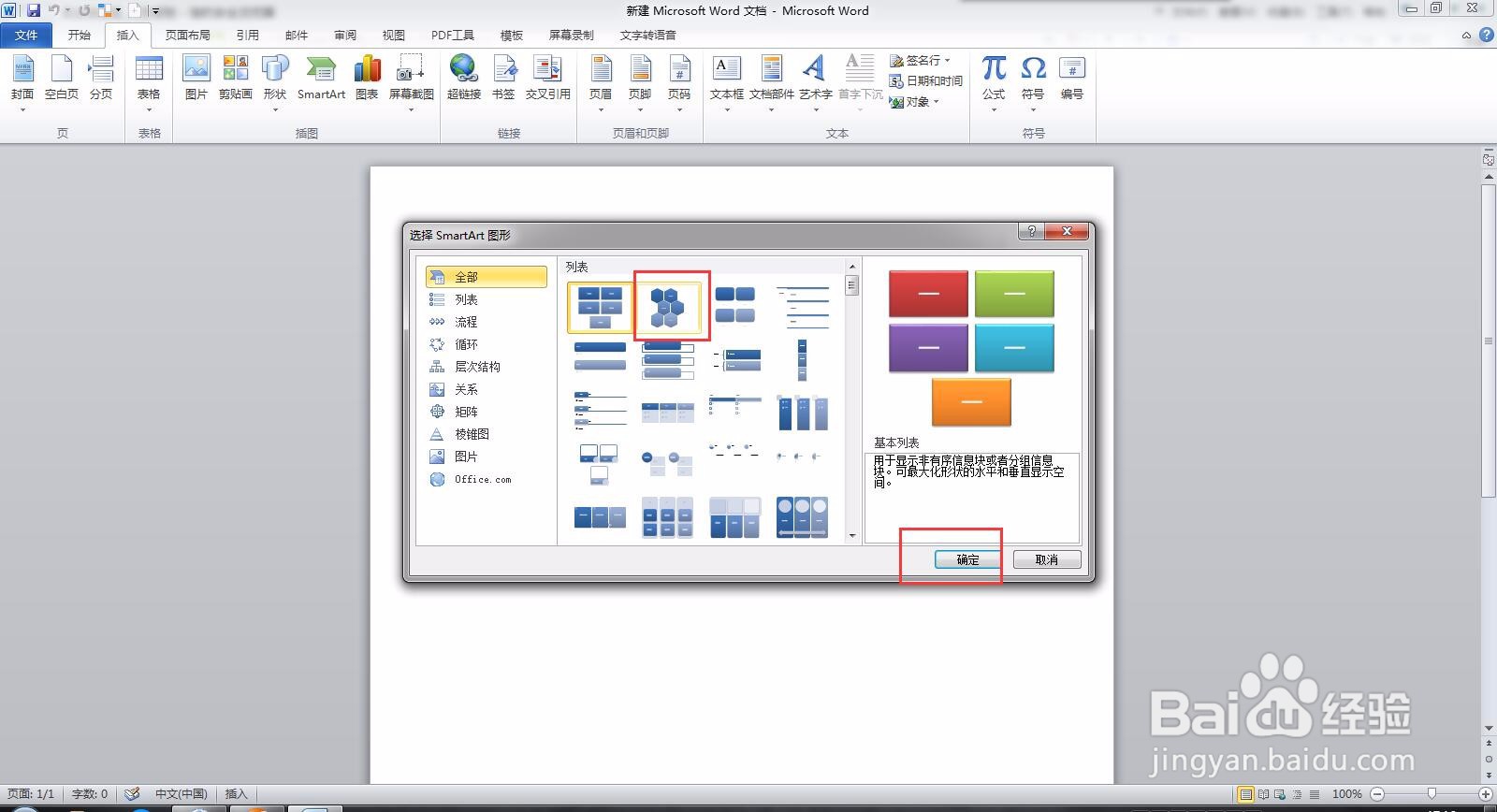Viewport: 1497px width, 812px height.
Task: Click zoom in plus button
Action: [x=1485, y=793]
